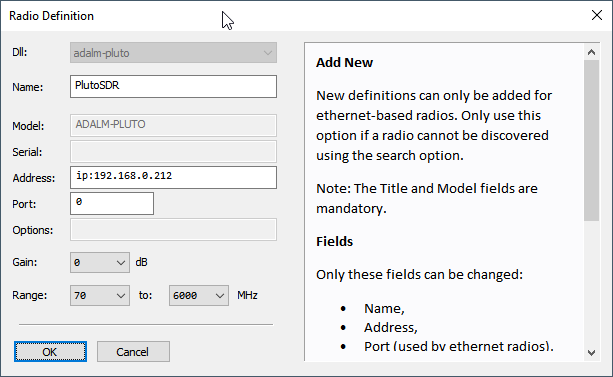This screenshot has height=377, width=613.
Task: Click the 'dB' unit label
Action: click(141, 262)
